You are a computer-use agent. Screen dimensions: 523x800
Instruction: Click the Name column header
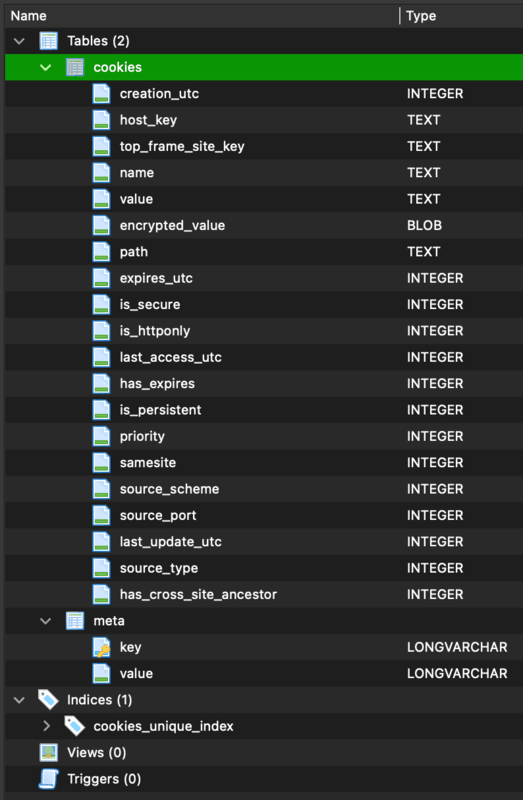point(202,16)
